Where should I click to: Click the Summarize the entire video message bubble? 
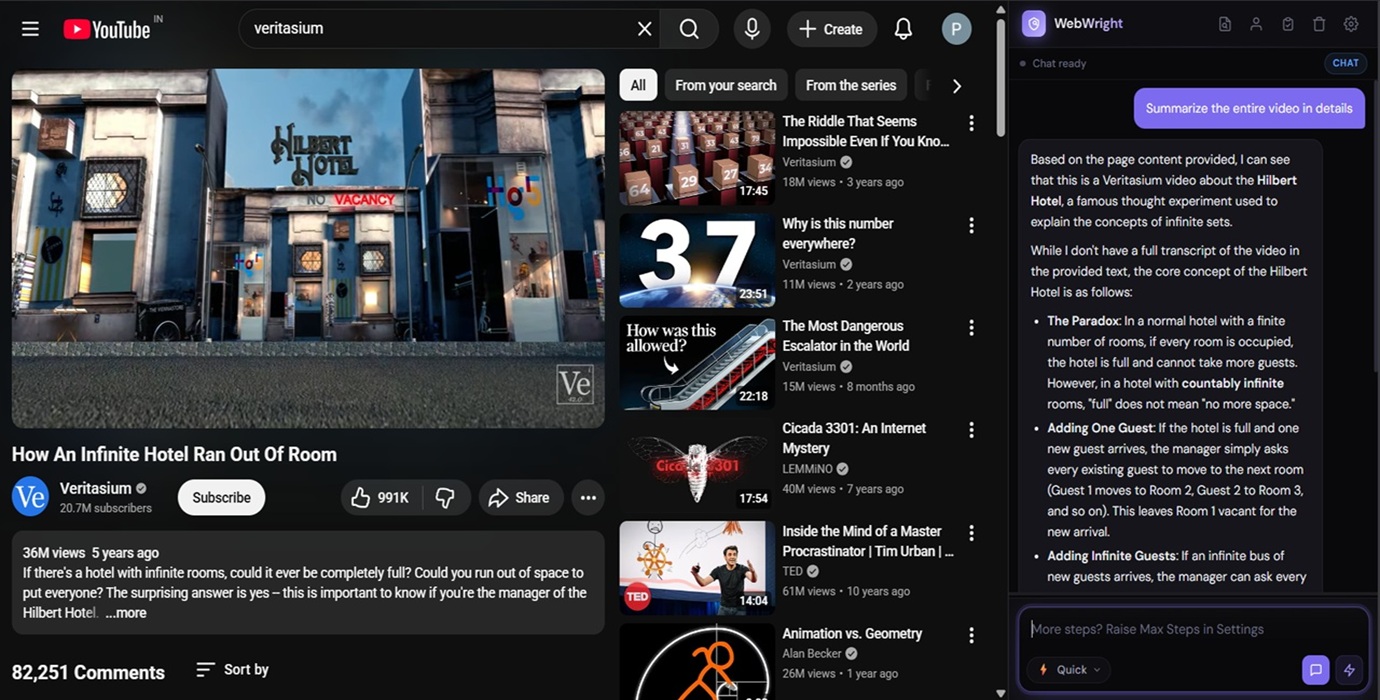(1249, 108)
